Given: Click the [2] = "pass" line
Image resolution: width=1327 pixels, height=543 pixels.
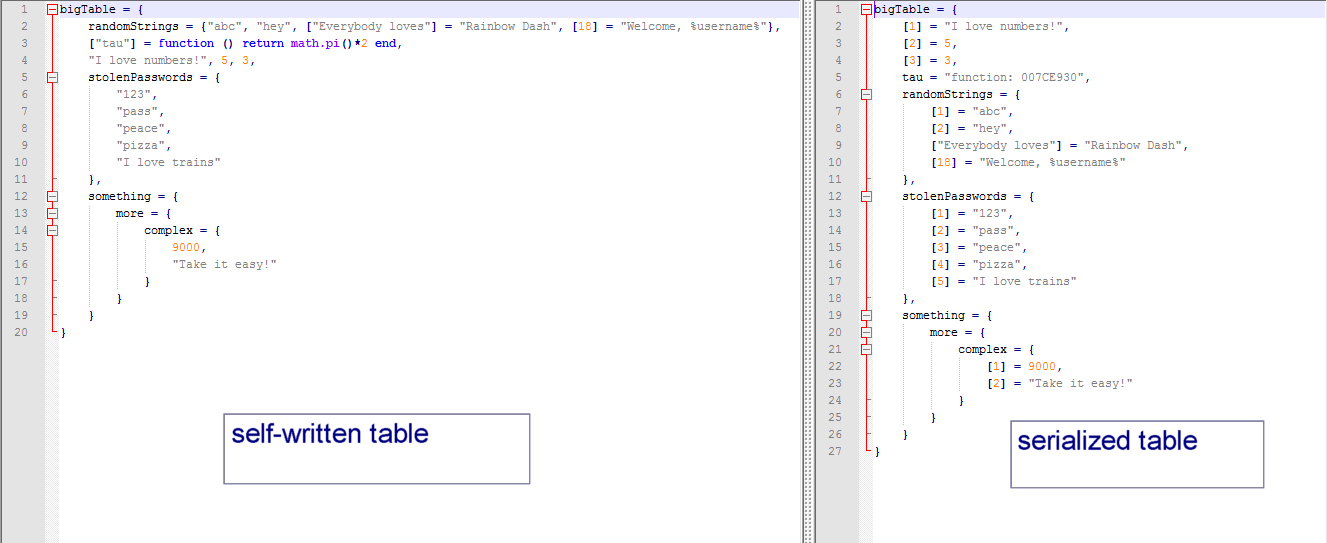Looking at the screenshot, I should pos(975,230).
